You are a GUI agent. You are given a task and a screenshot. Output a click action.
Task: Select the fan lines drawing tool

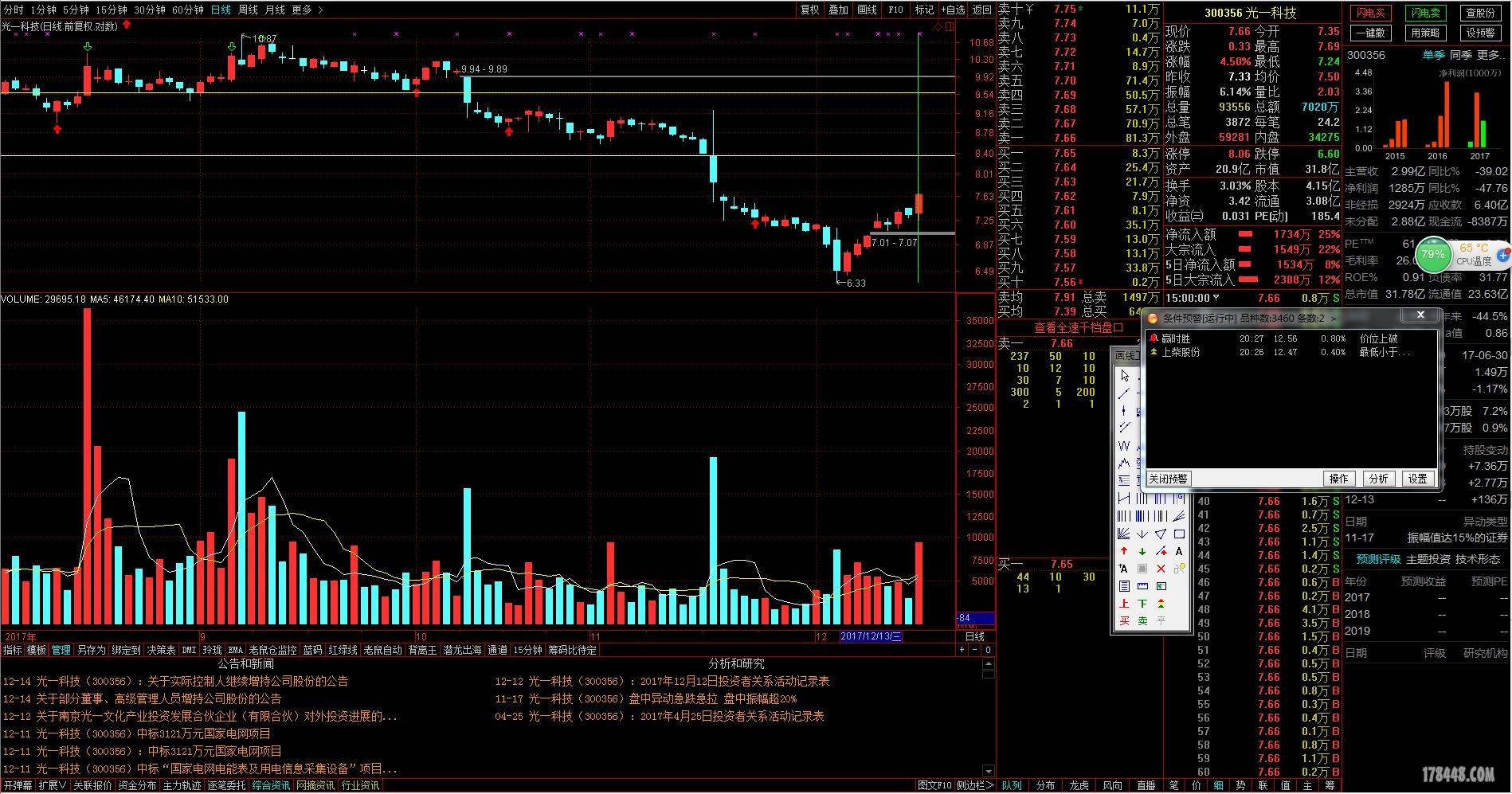1124,533
